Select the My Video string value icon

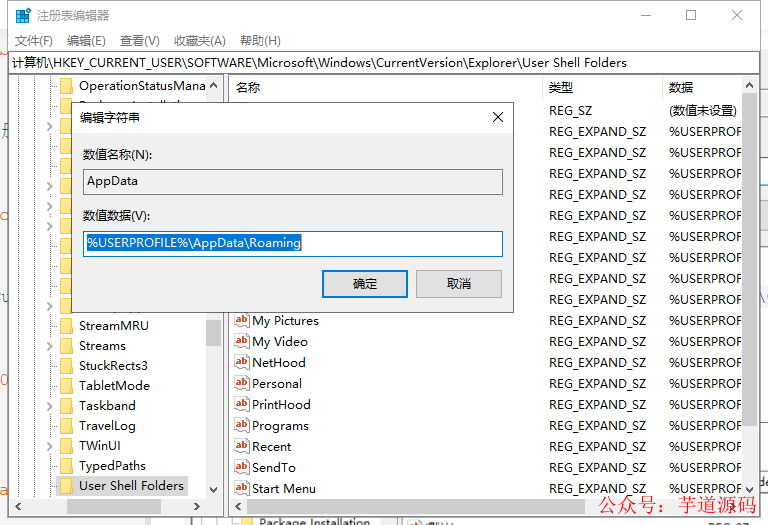[x=241, y=341]
